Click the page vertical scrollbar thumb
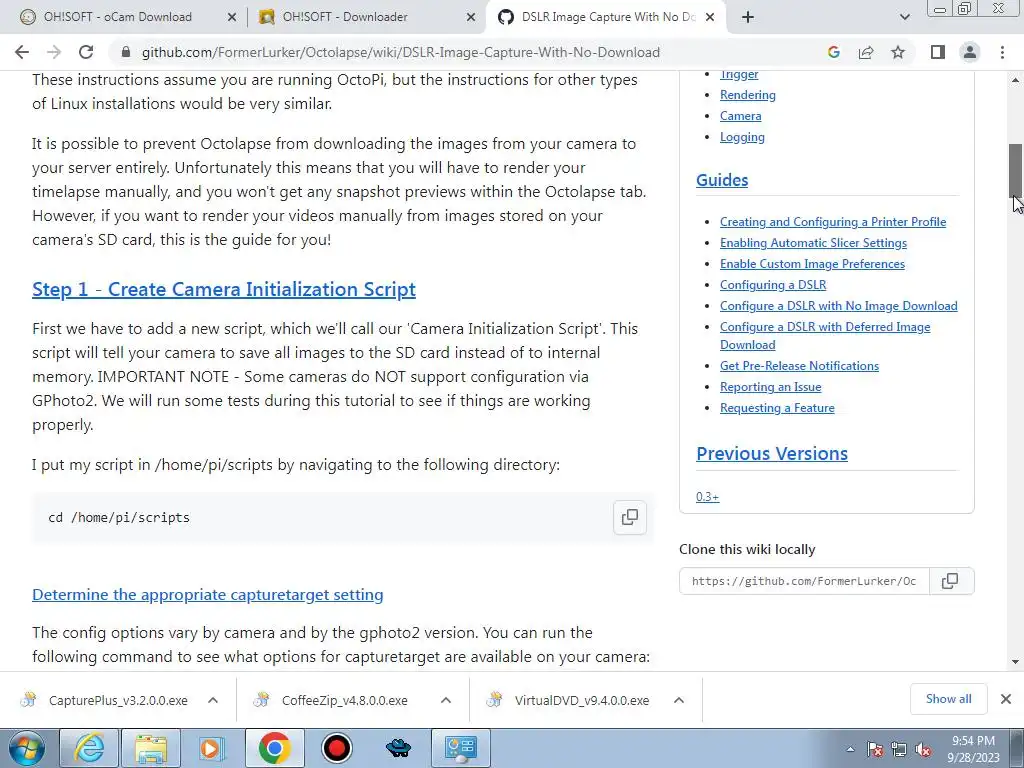Image resolution: width=1024 pixels, height=768 pixels. 1016,169
